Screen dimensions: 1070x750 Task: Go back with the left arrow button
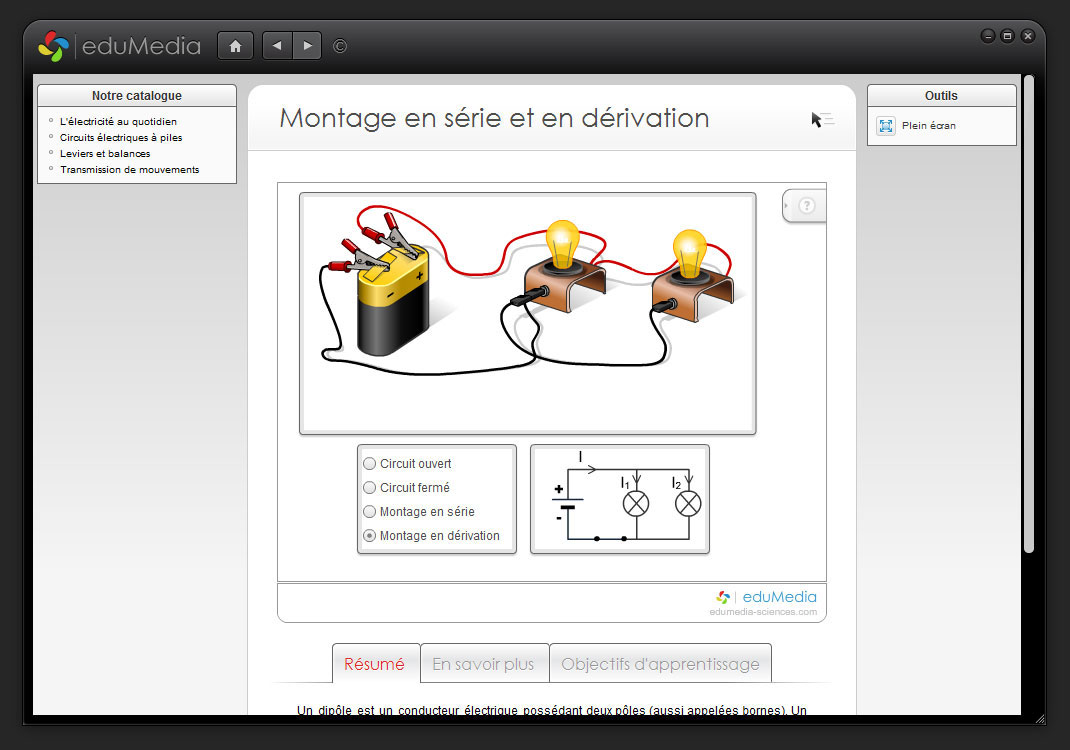tap(277, 46)
